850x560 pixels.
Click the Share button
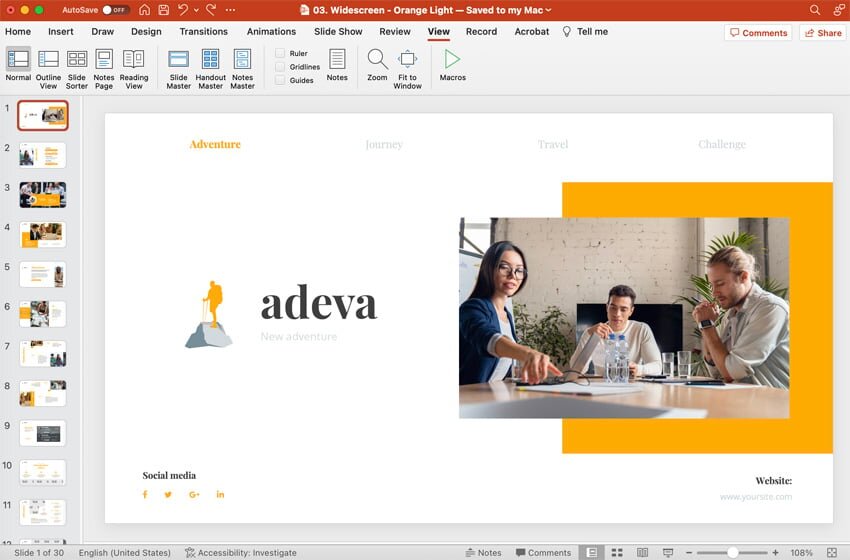tap(822, 33)
